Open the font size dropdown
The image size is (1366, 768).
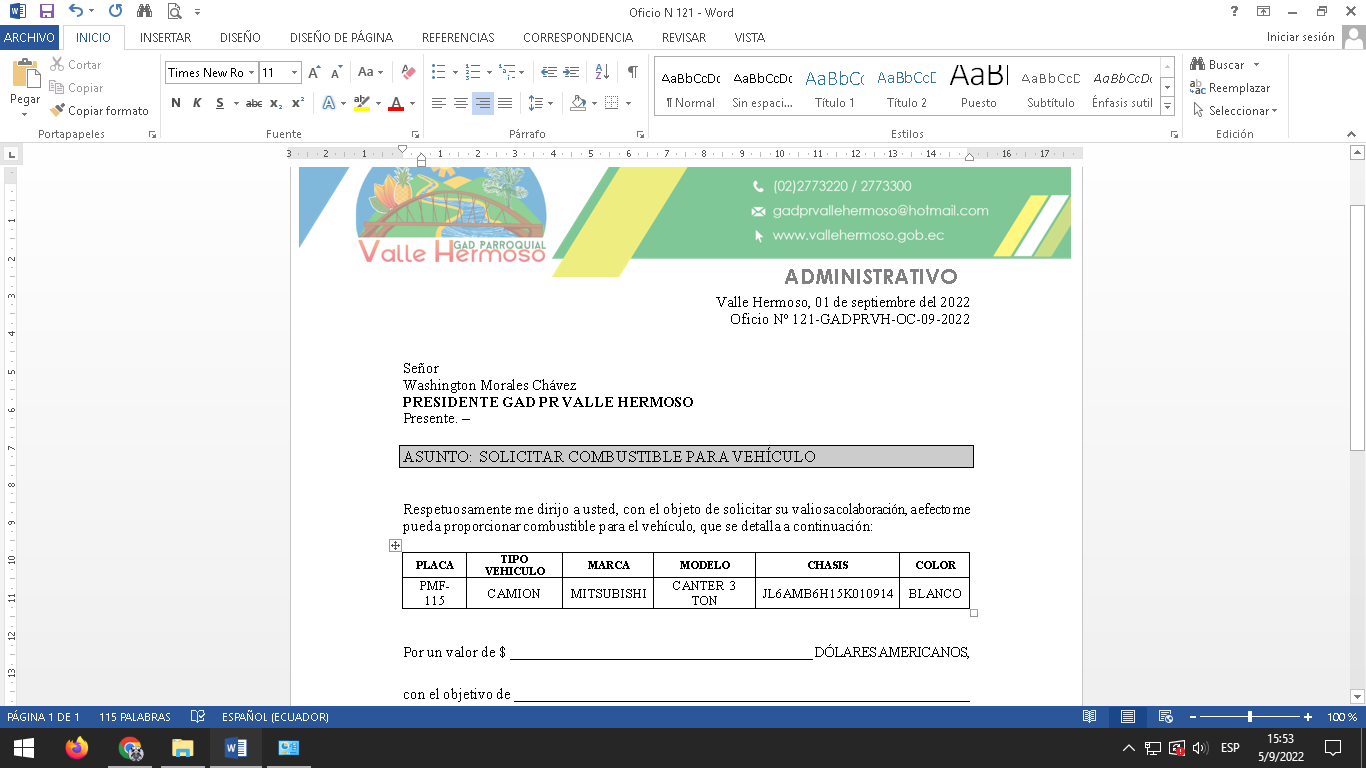pyautogui.click(x=294, y=72)
